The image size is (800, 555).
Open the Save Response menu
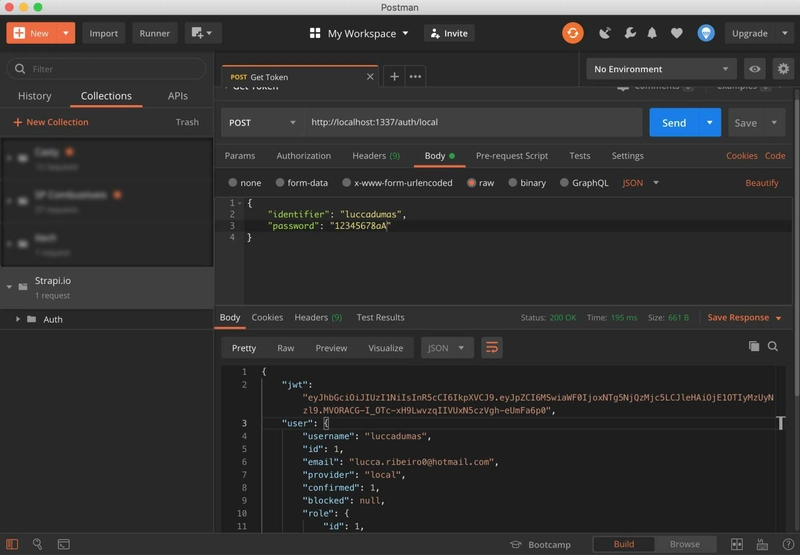click(744, 317)
